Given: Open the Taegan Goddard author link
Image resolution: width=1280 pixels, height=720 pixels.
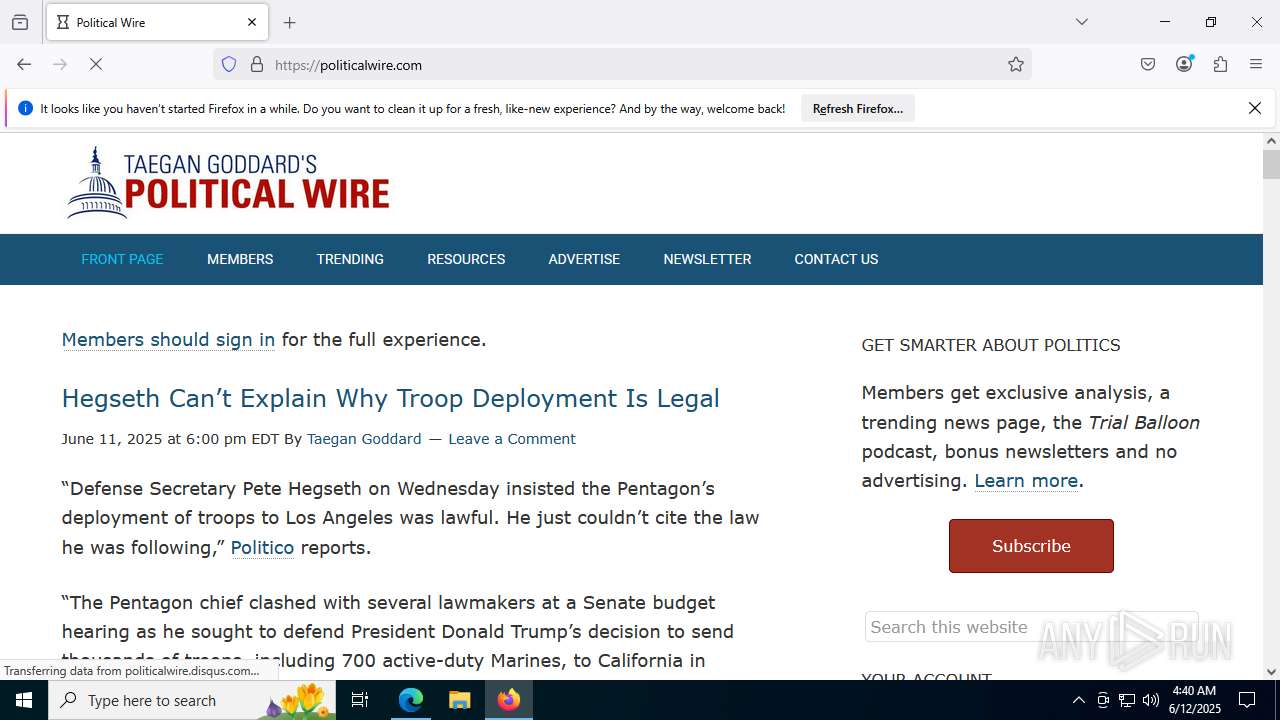Looking at the screenshot, I should (364, 439).
